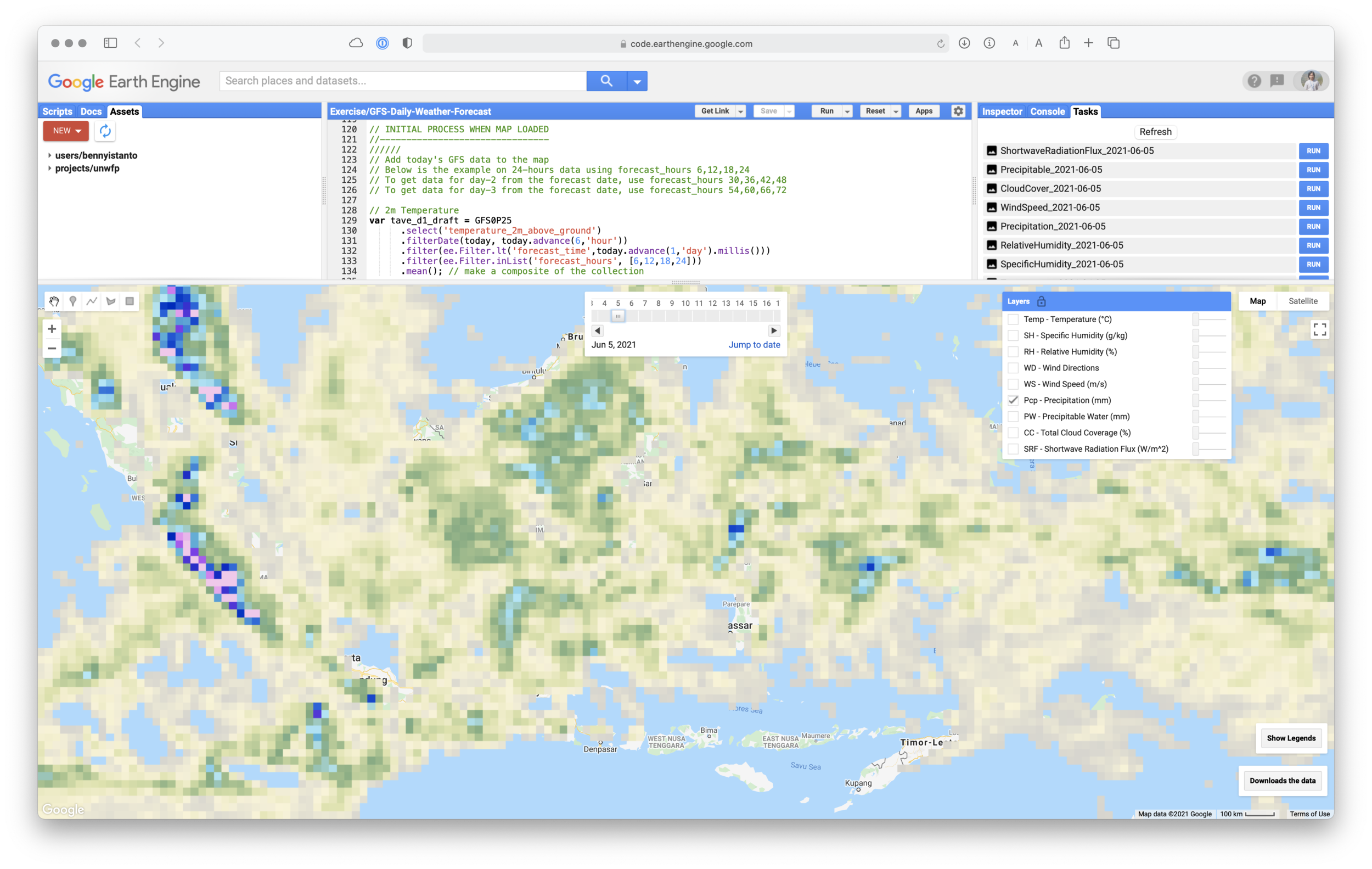
Task: Select the hand pan tool on map
Action: (x=54, y=301)
